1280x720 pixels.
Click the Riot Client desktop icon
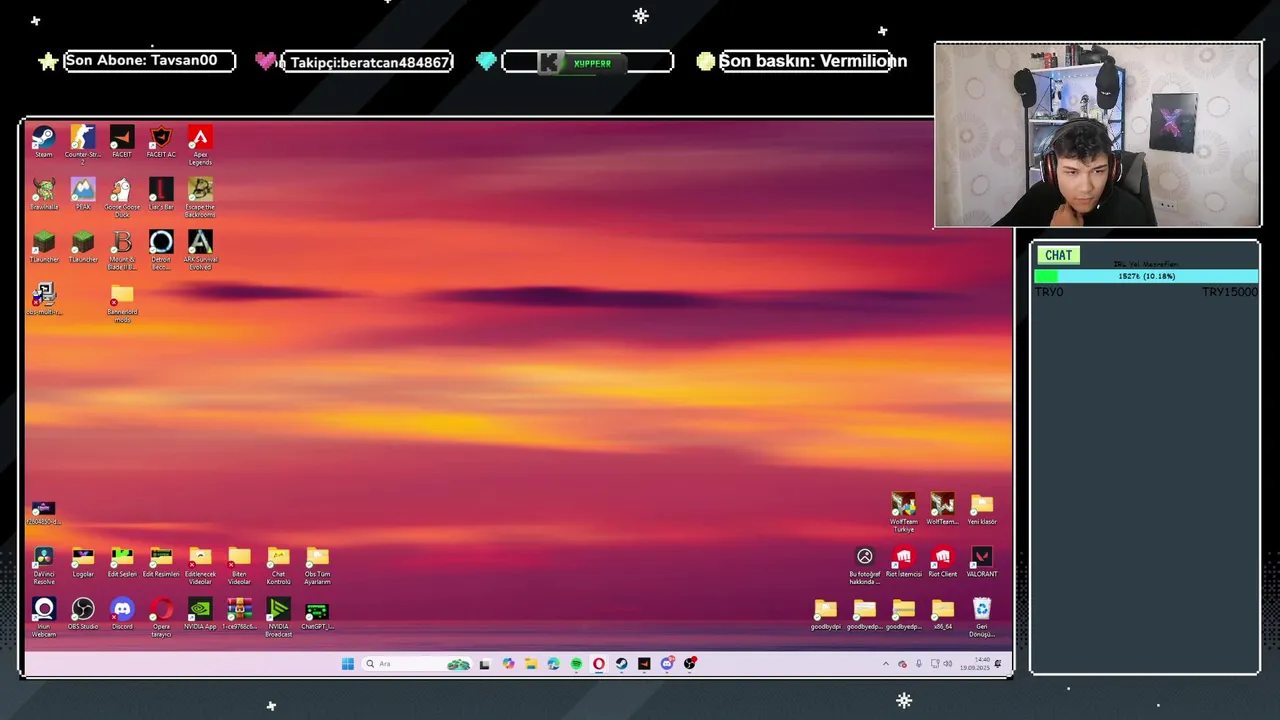943,562
